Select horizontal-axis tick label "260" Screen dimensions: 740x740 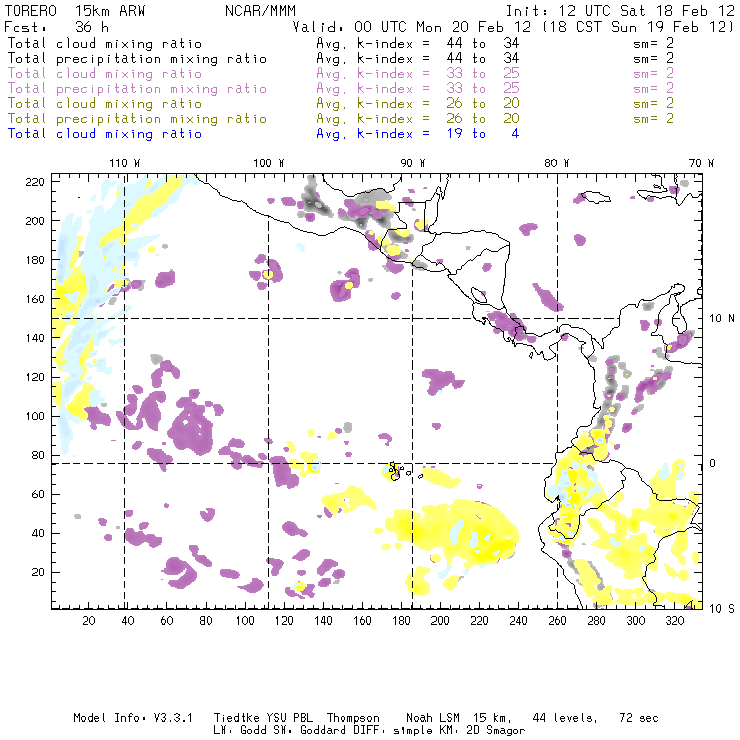557,621
